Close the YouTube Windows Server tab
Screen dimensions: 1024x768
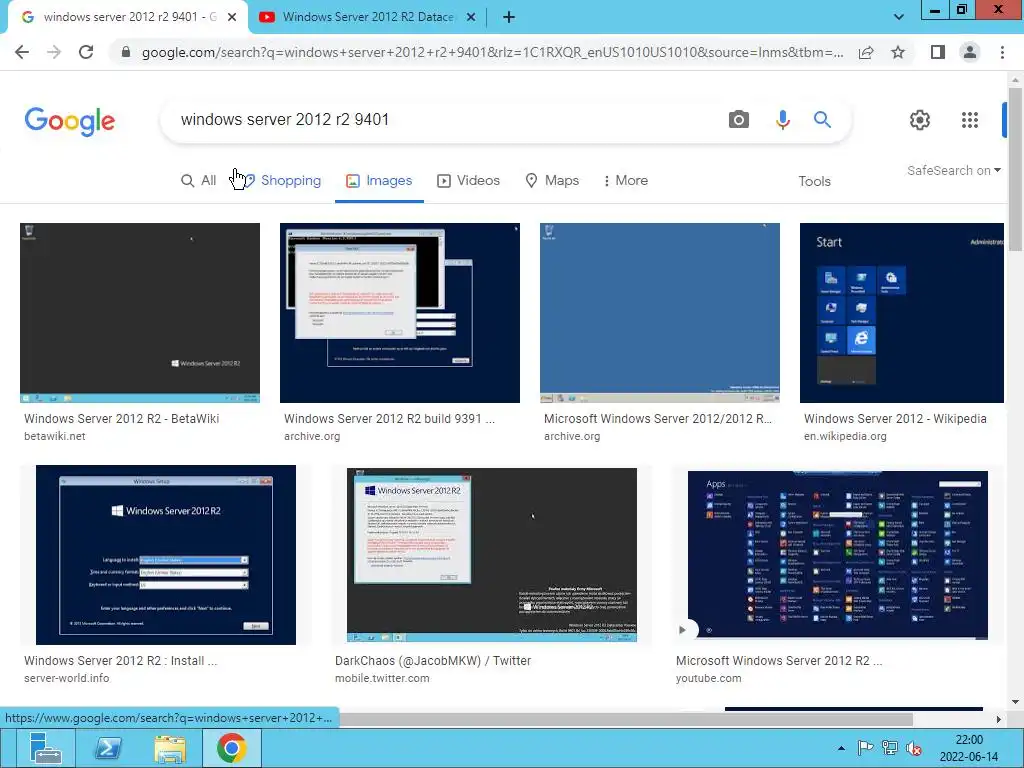click(471, 17)
